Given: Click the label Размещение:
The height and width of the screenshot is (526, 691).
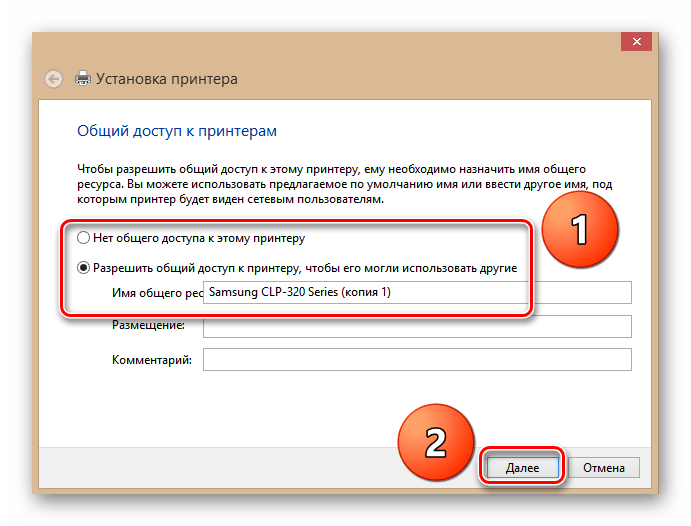Looking at the screenshot, I should pyautogui.click(x=149, y=325).
